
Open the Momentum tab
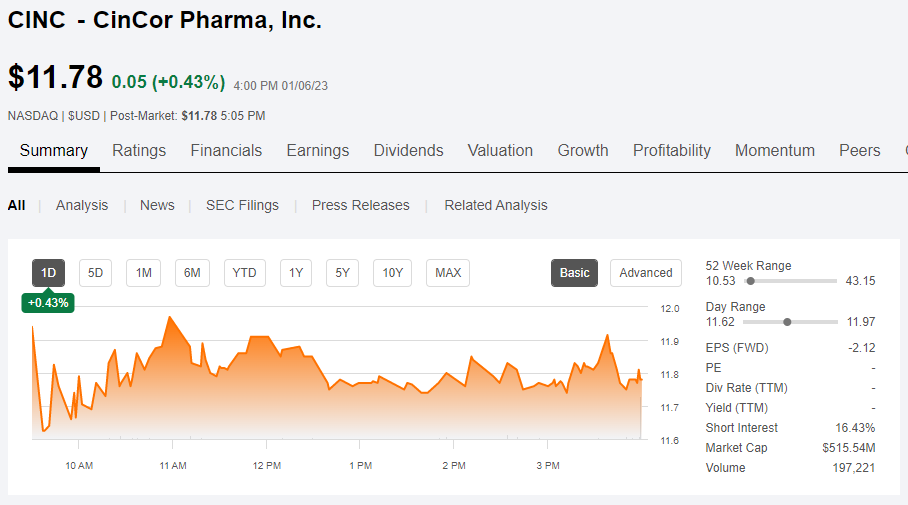(x=774, y=151)
